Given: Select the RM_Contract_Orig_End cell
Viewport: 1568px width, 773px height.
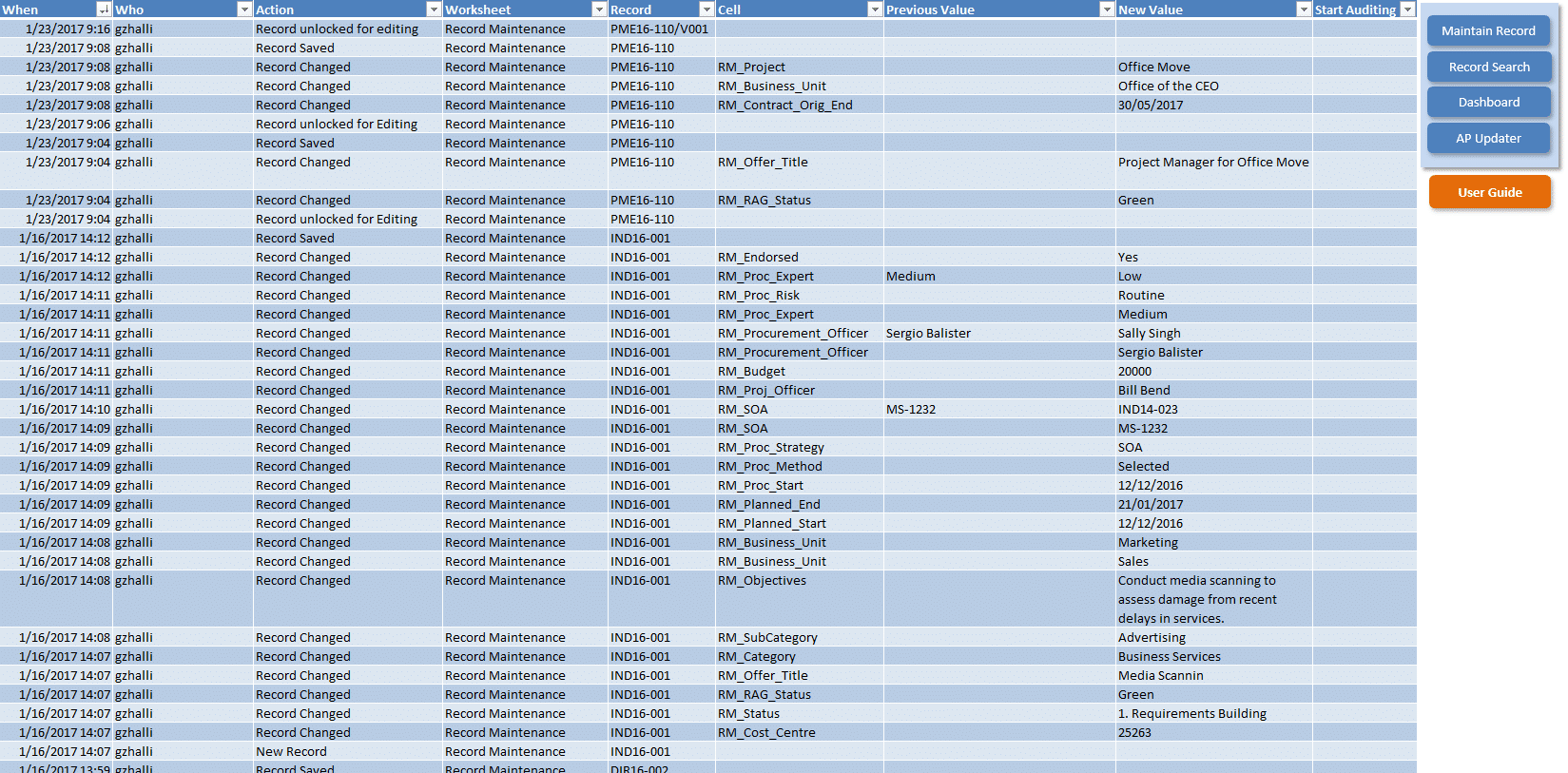Looking at the screenshot, I should click(800, 105).
